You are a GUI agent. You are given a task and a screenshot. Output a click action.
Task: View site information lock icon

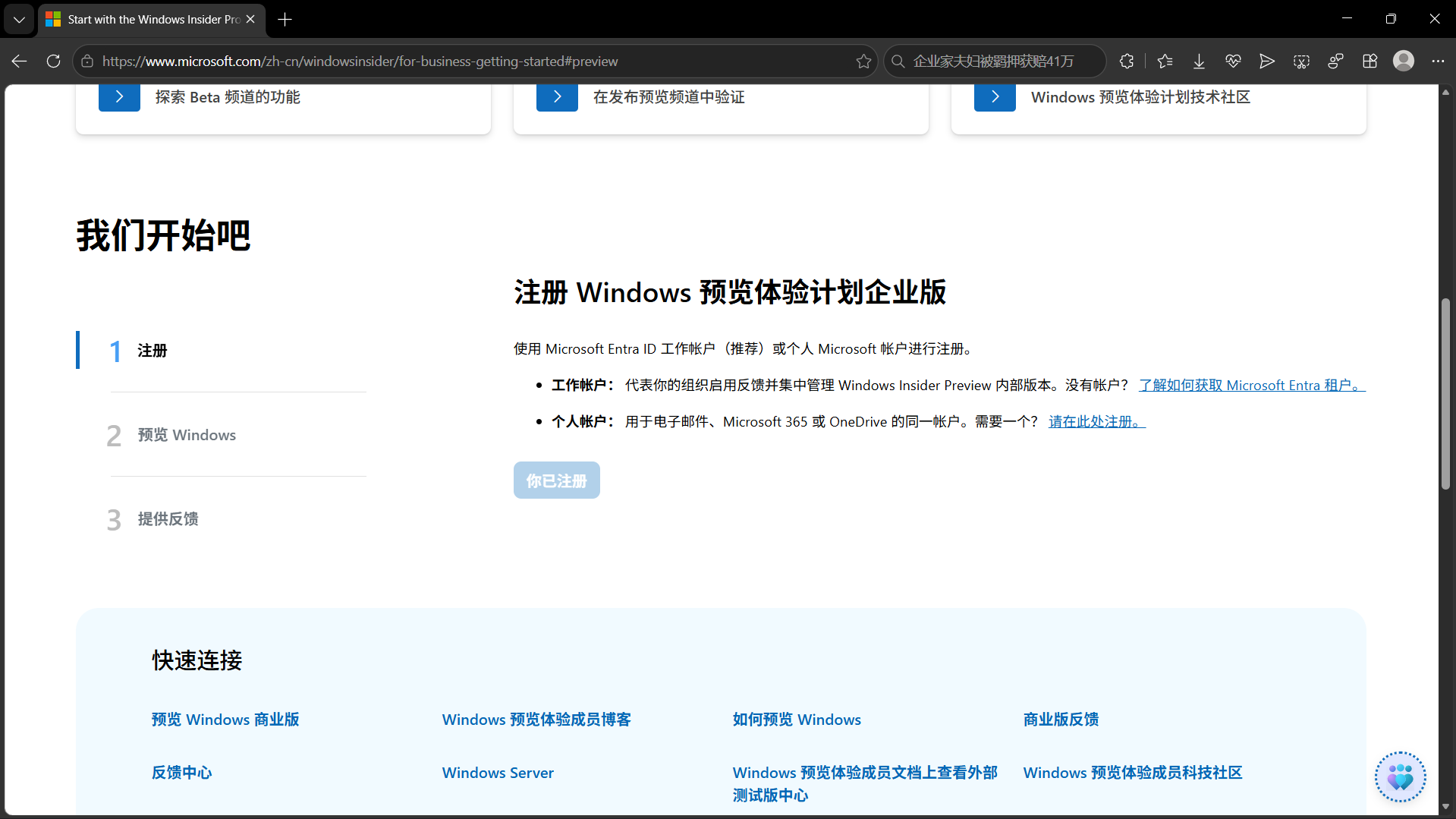(x=87, y=61)
